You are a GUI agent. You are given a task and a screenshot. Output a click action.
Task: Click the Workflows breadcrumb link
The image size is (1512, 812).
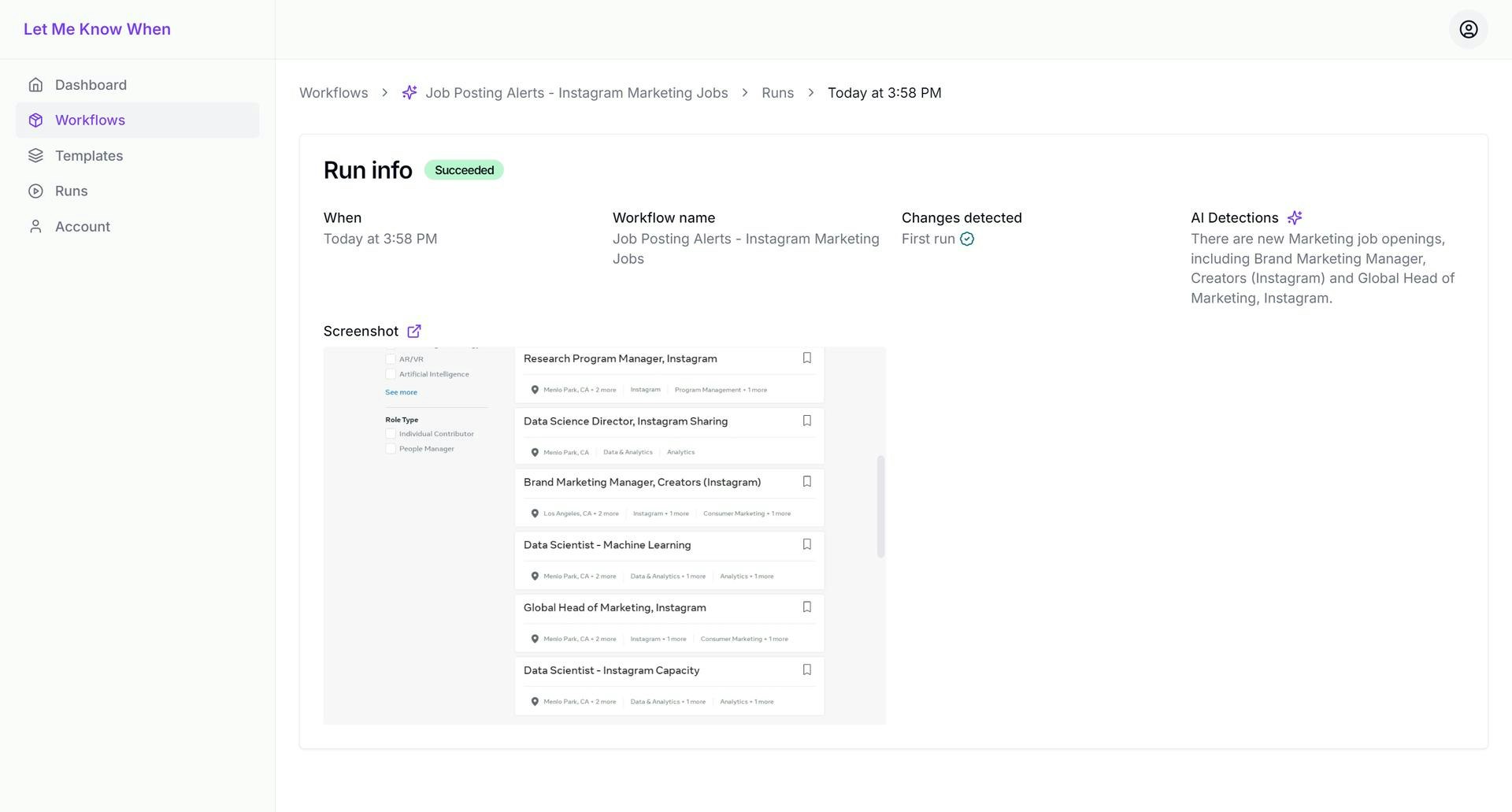tap(333, 93)
